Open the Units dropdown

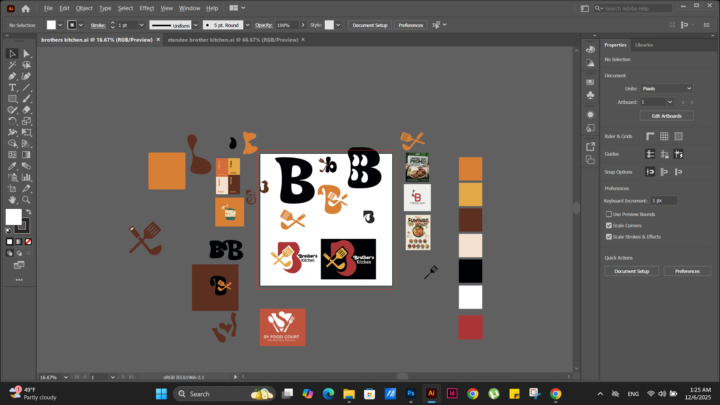pyautogui.click(x=667, y=88)
